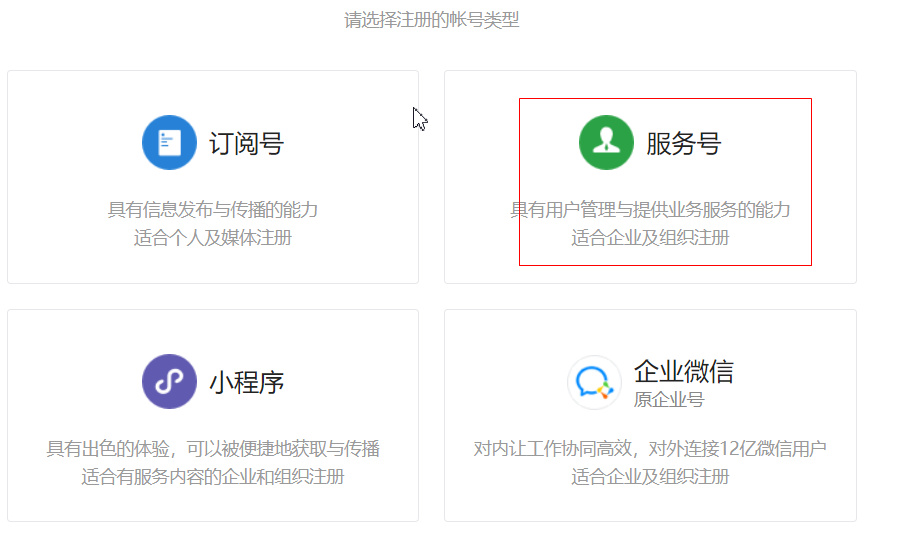Click the green 服务号 person icon

tap(606, 143)
